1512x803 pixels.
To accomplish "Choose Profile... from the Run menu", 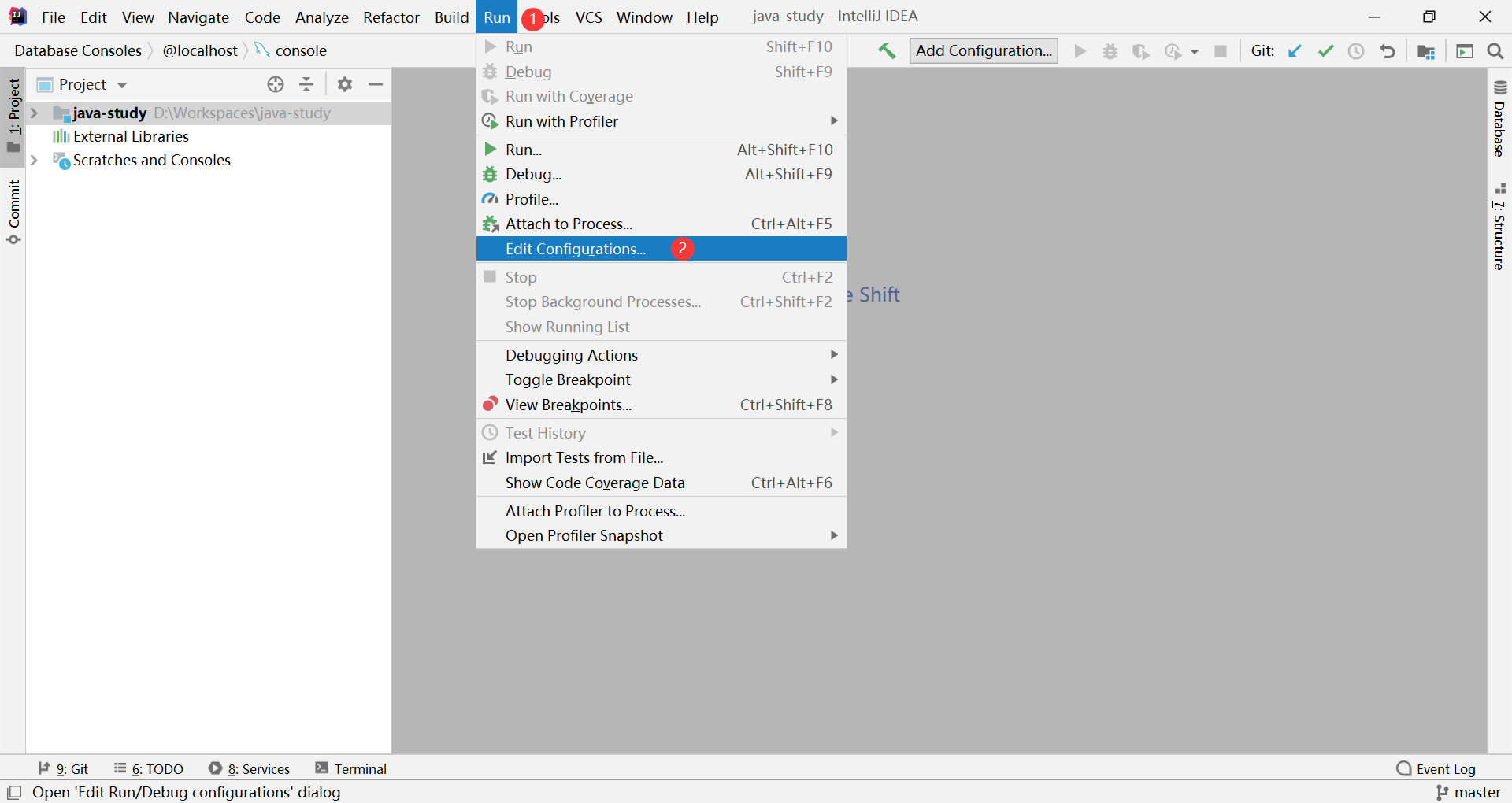I will 661,199.
